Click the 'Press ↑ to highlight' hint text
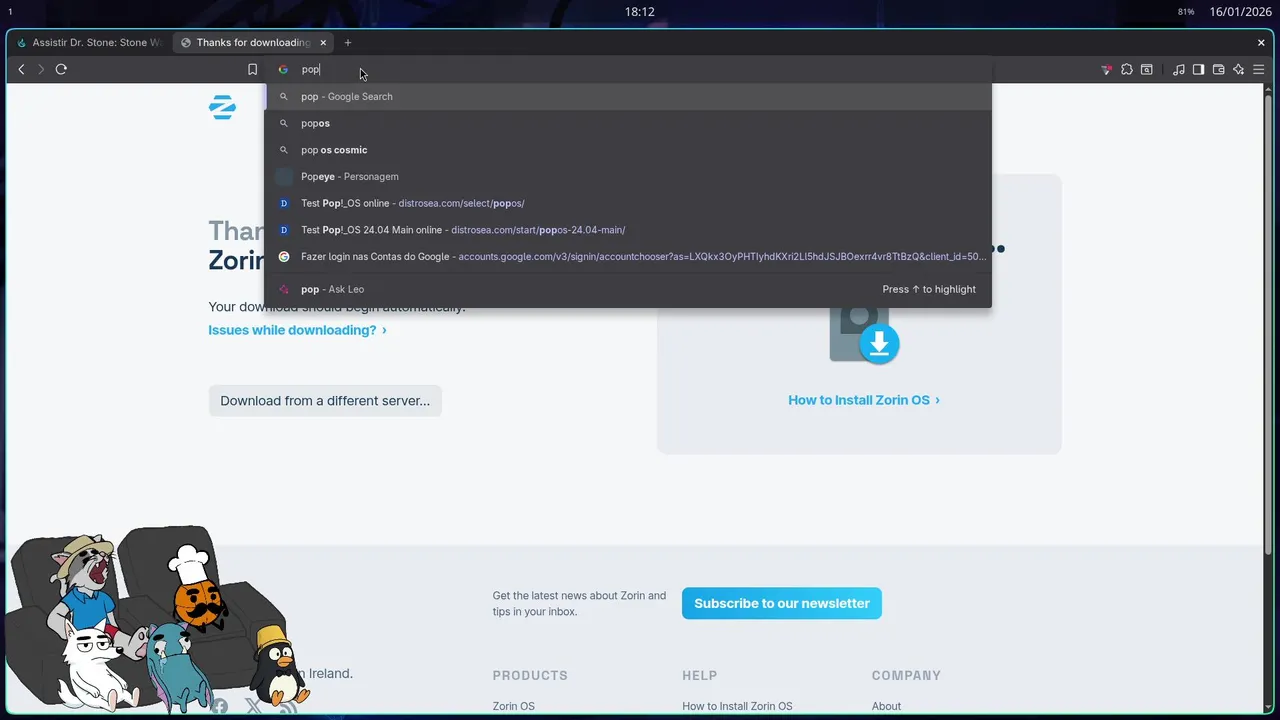The width and height of the screenshot is (1280, 720). click(929, 289)
